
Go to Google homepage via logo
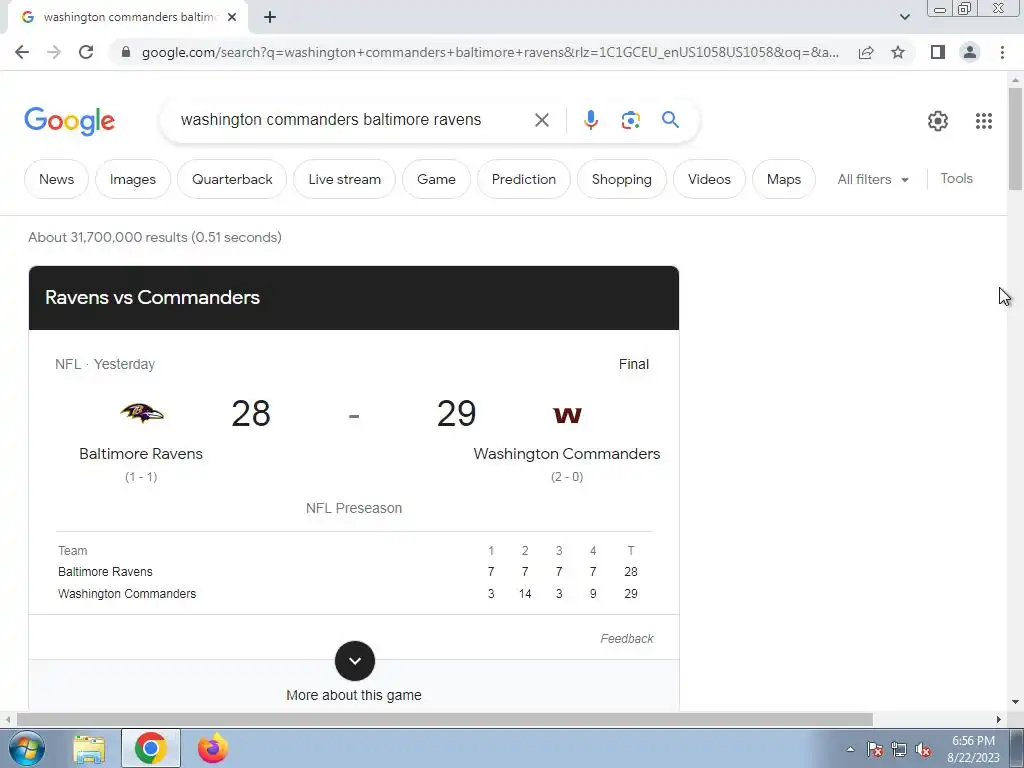point(69,121)
